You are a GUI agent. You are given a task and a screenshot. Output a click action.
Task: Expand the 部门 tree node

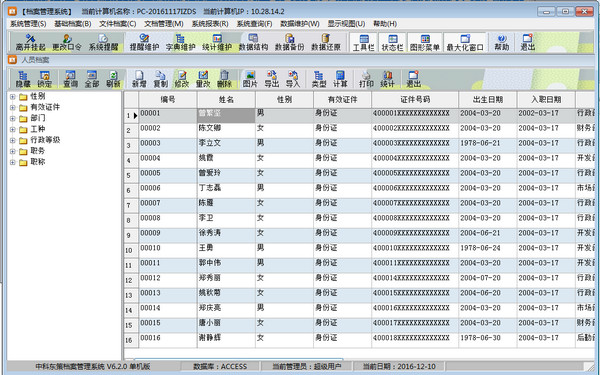[13, 119]
